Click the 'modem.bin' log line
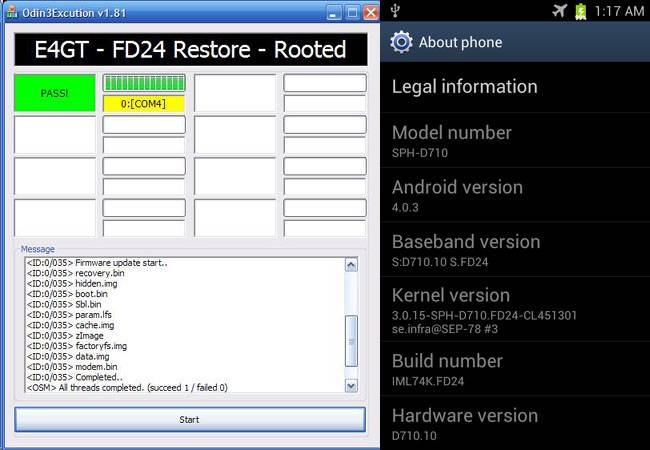 point(72,367)
